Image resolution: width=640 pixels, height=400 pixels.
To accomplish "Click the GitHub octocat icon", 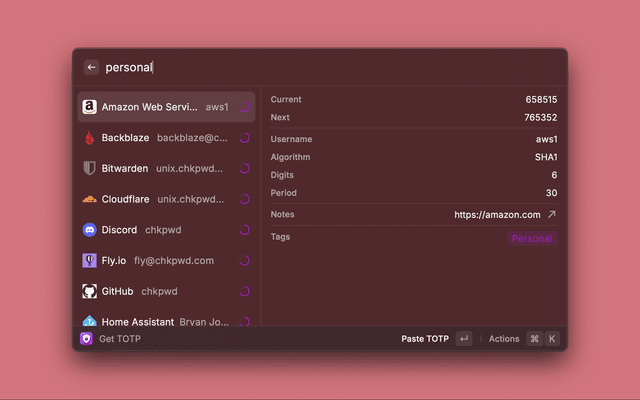I will (89, 291).
